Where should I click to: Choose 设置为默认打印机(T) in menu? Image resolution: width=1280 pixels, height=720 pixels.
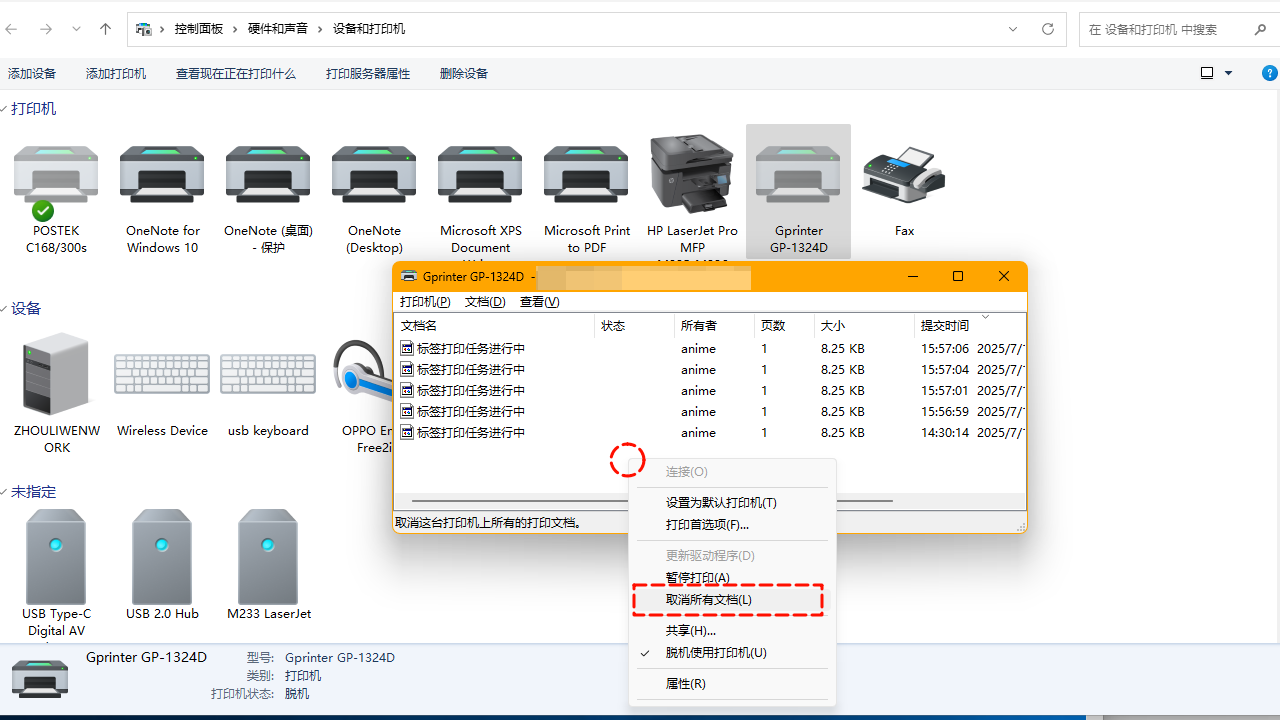click(x=721, y=503)
